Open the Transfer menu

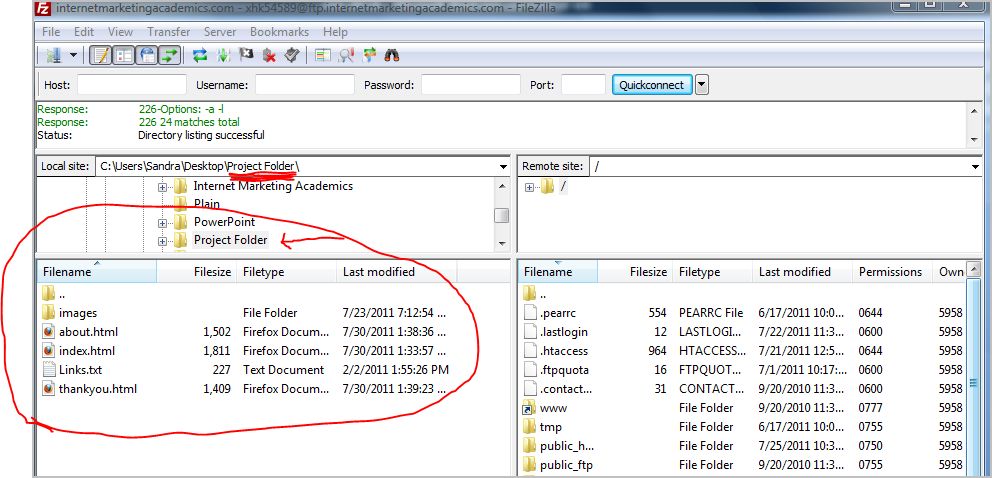coord(168,32)
